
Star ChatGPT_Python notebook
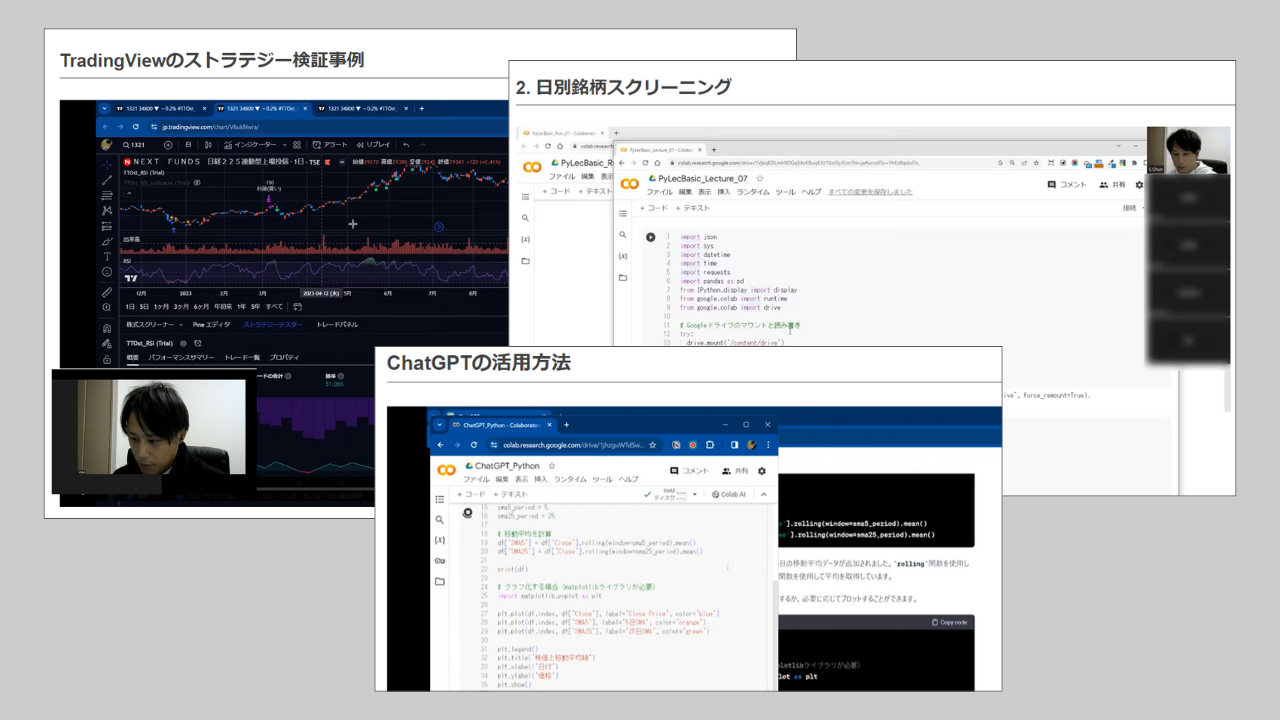point(552,466)
